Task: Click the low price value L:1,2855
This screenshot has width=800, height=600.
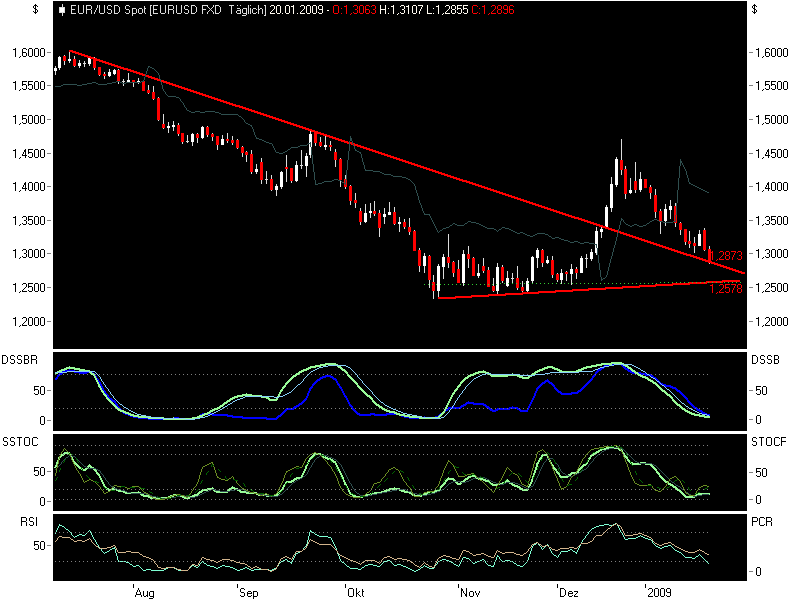Action: (447, 10)
